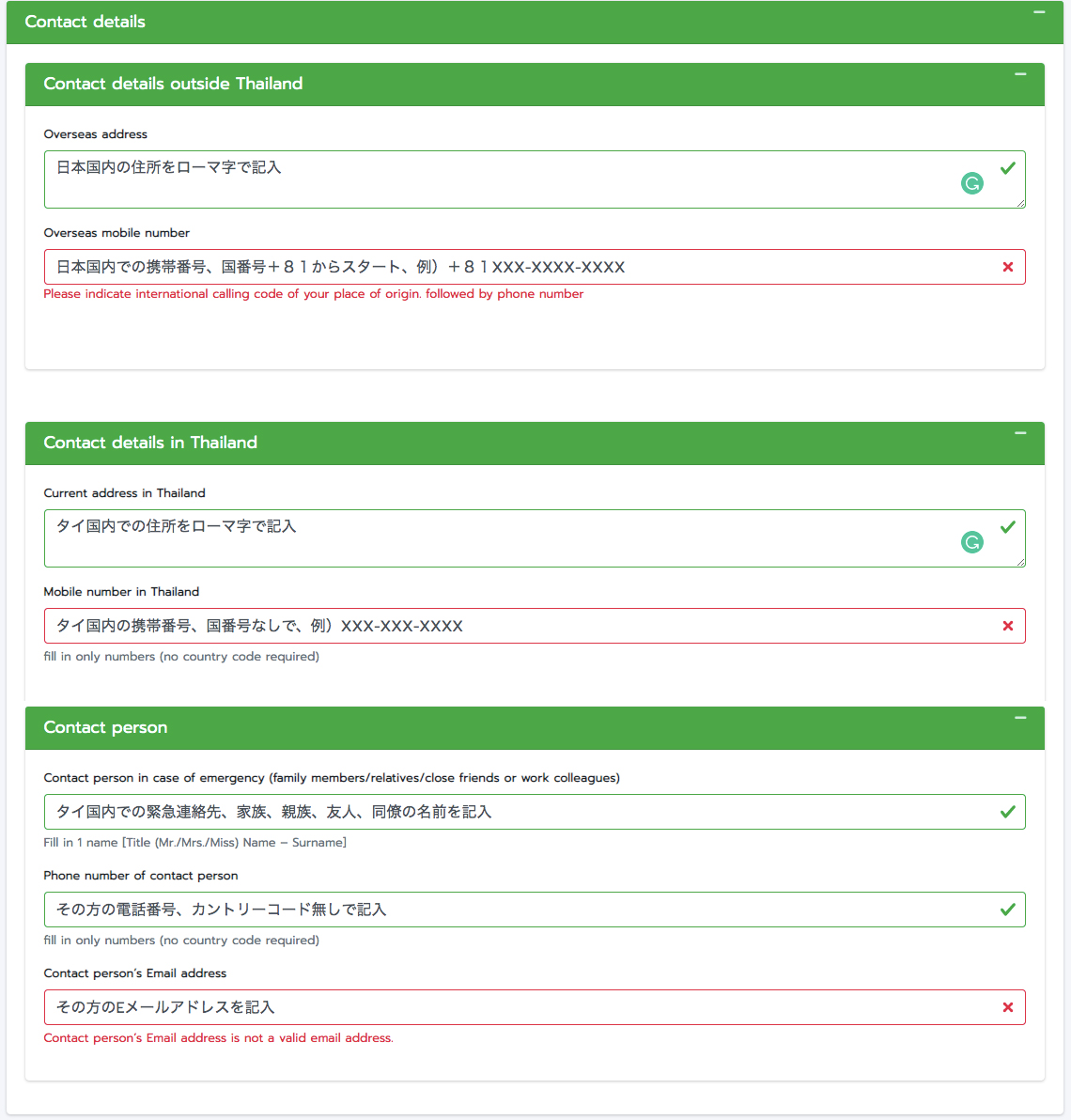Focus the Overseas mobile number field

[507, 267]
